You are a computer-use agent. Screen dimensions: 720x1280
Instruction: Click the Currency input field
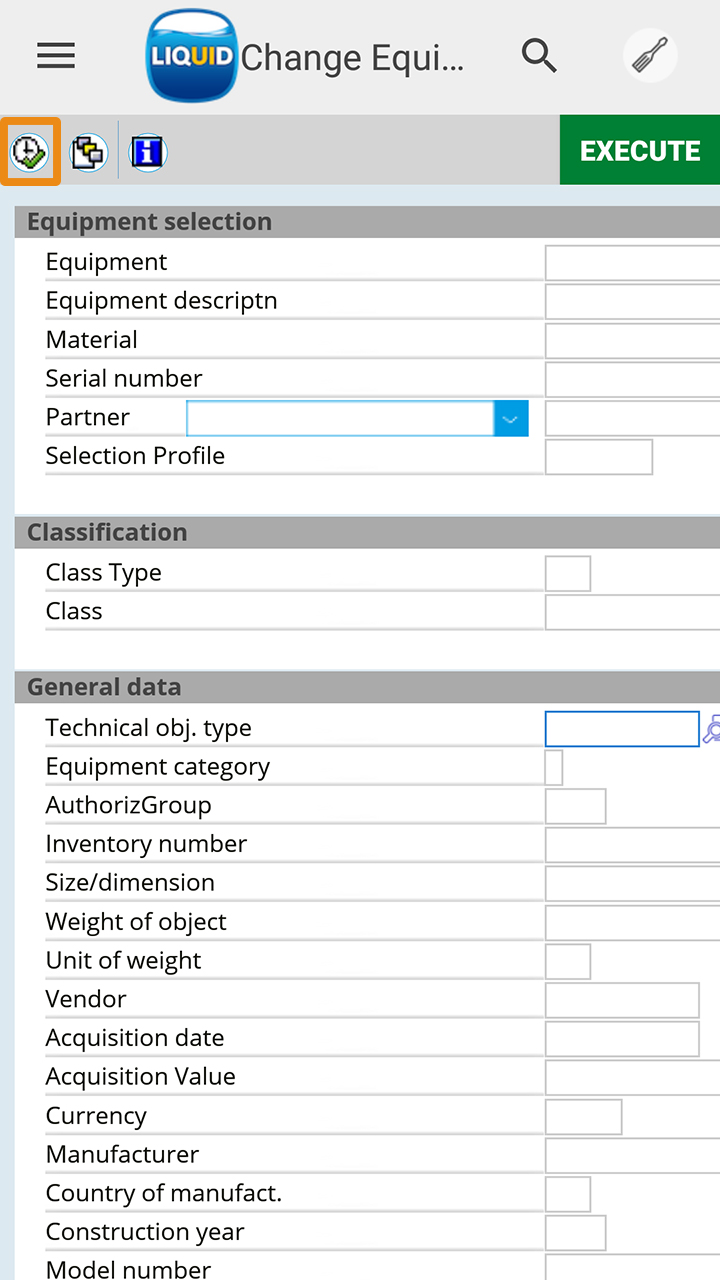(x=583, y=1117)
